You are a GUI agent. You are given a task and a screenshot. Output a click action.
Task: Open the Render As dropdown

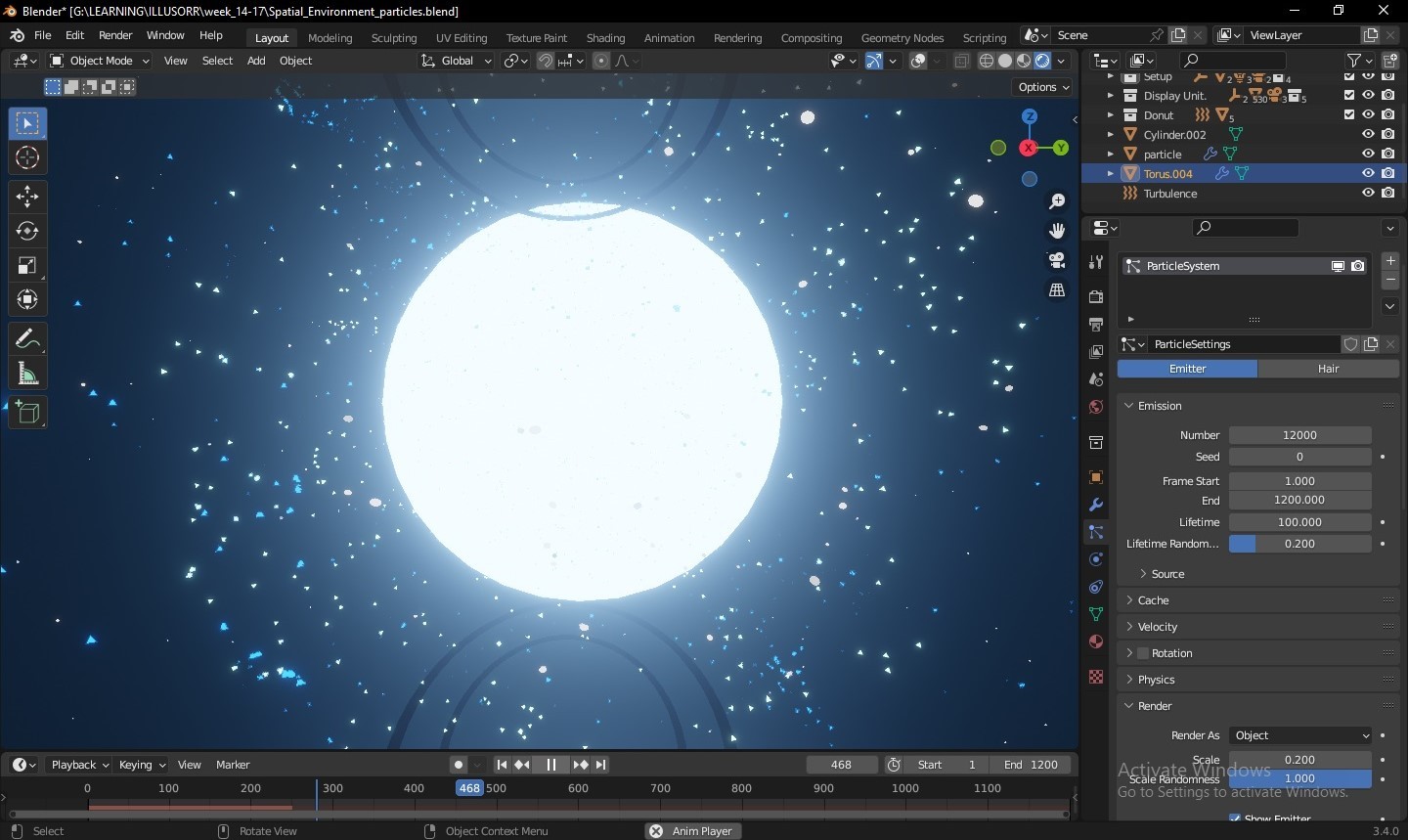[x=1300, y=735]
